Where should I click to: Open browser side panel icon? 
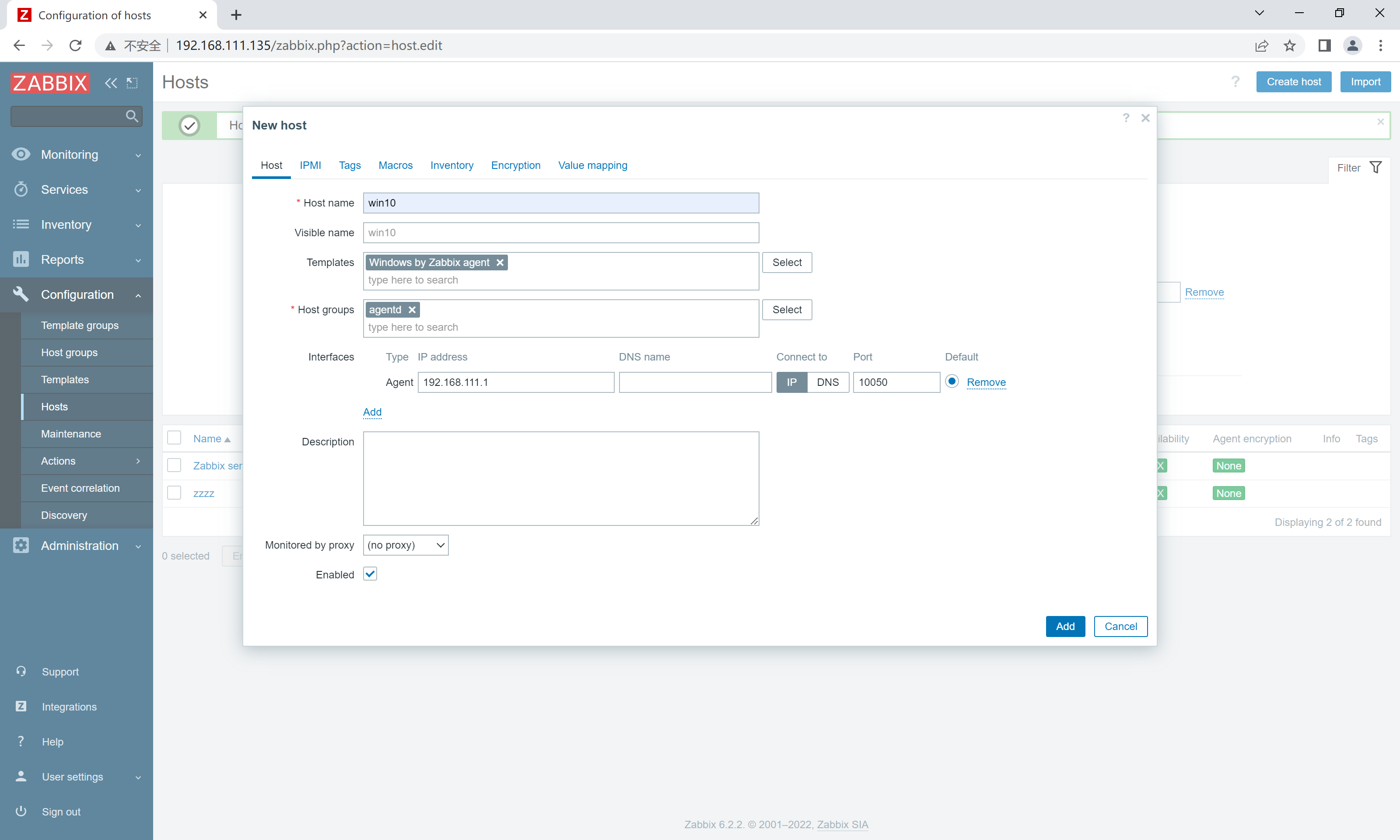pos(1324,46)
